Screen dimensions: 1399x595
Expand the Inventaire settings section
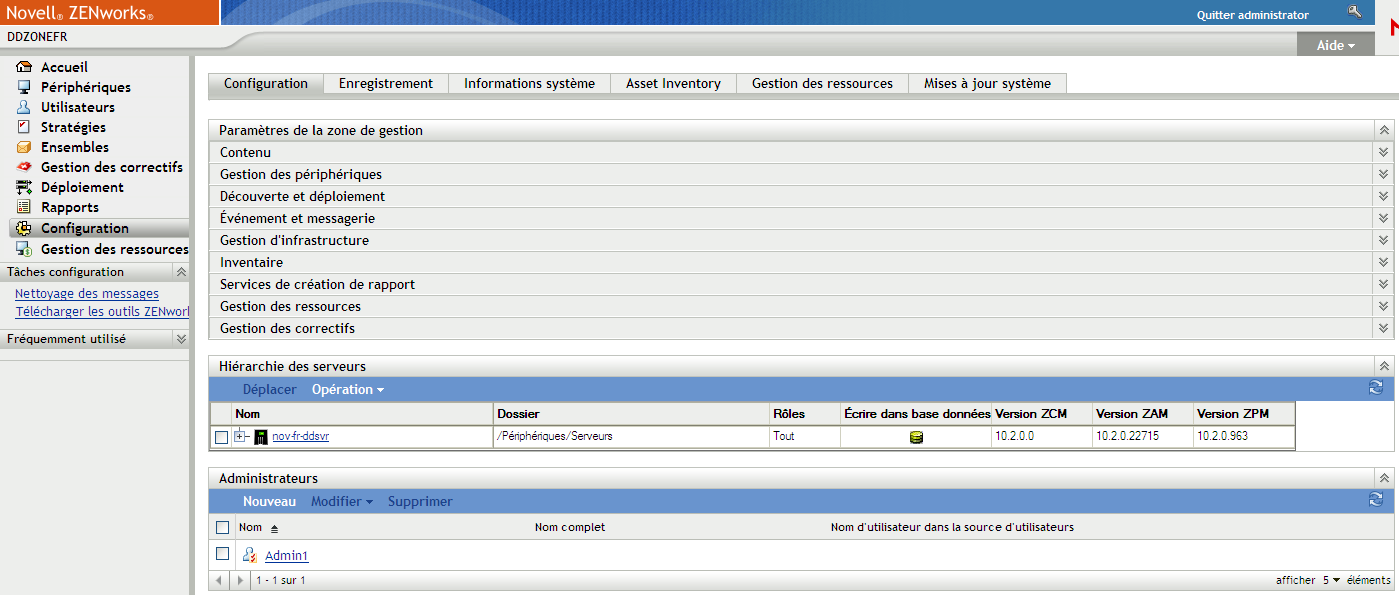pos(1383,261)
